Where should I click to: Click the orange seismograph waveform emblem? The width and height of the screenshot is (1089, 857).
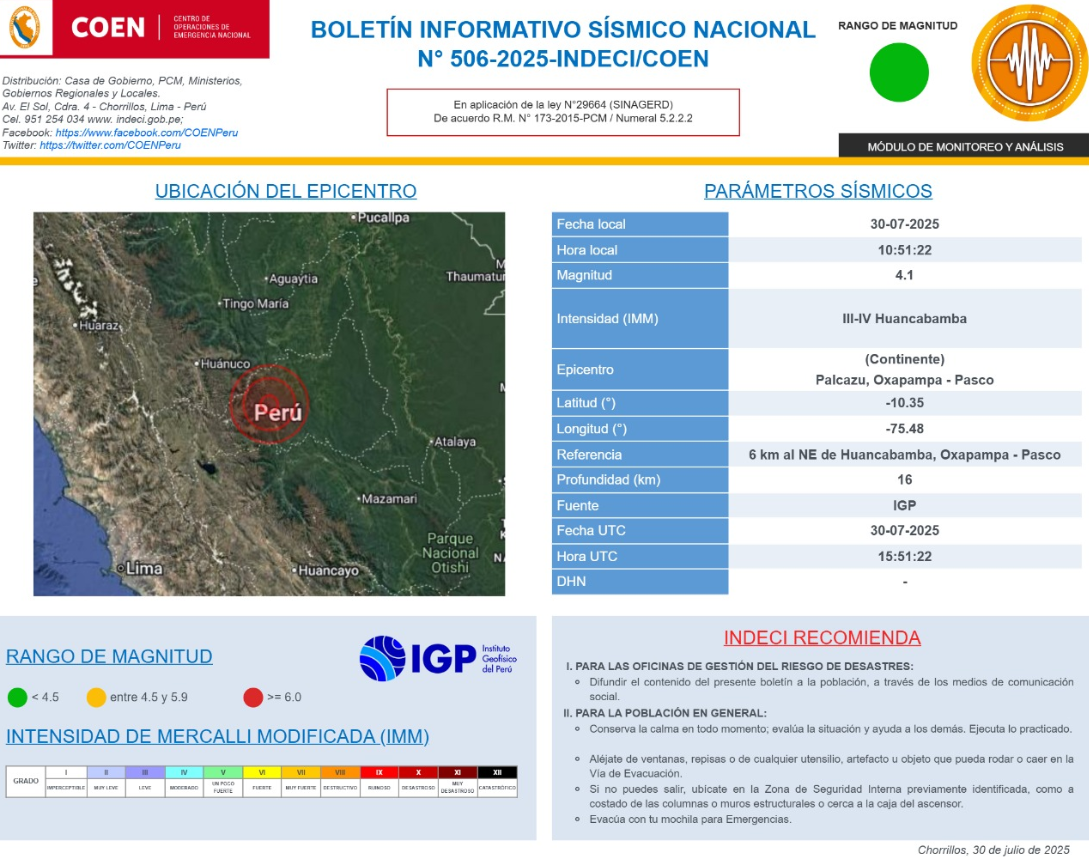tap(1029, 63)
